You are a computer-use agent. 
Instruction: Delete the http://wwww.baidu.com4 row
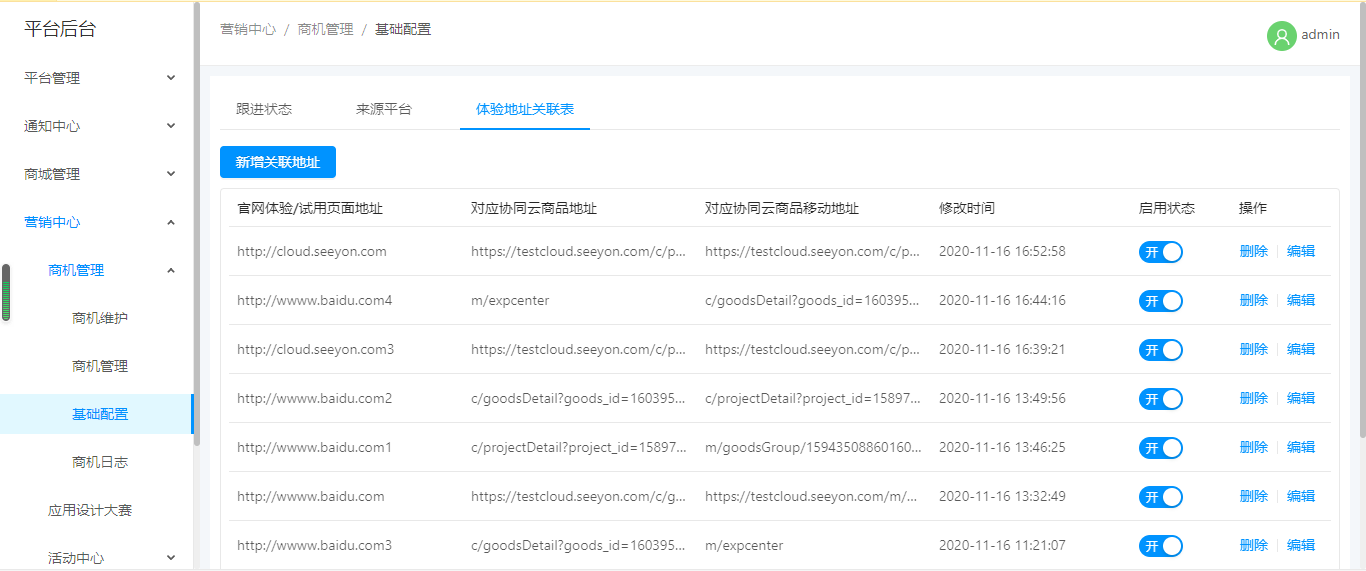[x=1253, y=300]
